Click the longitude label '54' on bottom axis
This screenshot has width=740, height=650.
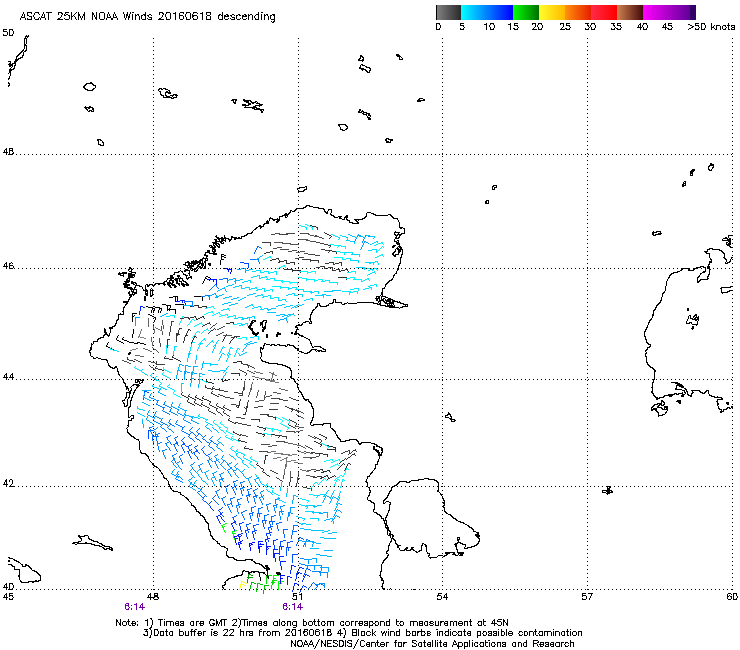click(x=442, y=597)
